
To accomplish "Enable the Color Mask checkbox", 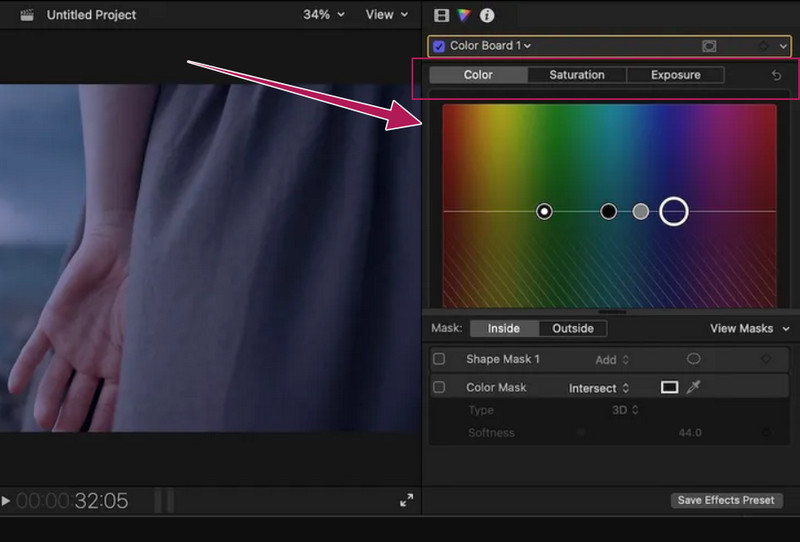I will pyautogui.click(x=439, y=387).
